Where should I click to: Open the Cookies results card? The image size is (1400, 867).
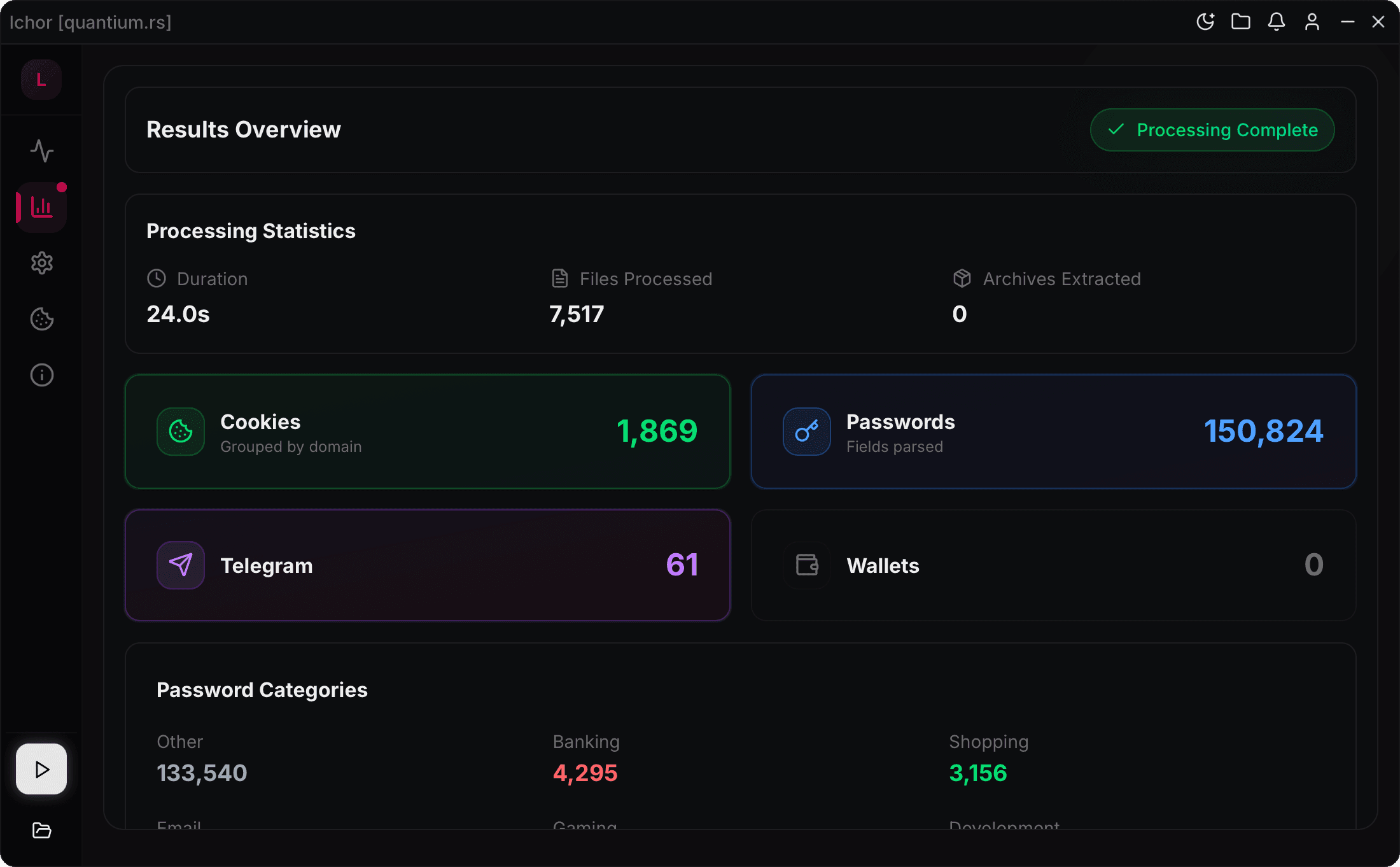tap(428, 432)
